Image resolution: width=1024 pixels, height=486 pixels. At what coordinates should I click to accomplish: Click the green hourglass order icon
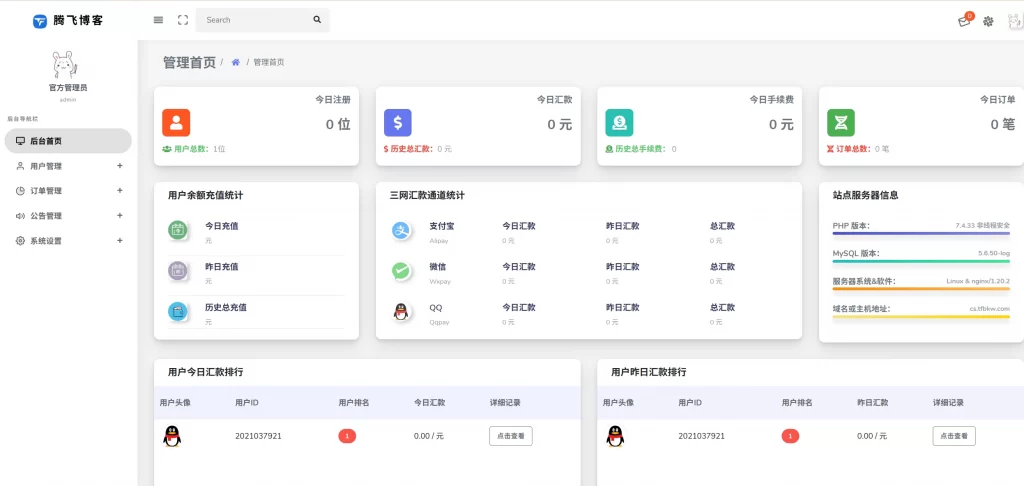click(x=841, y=123)
